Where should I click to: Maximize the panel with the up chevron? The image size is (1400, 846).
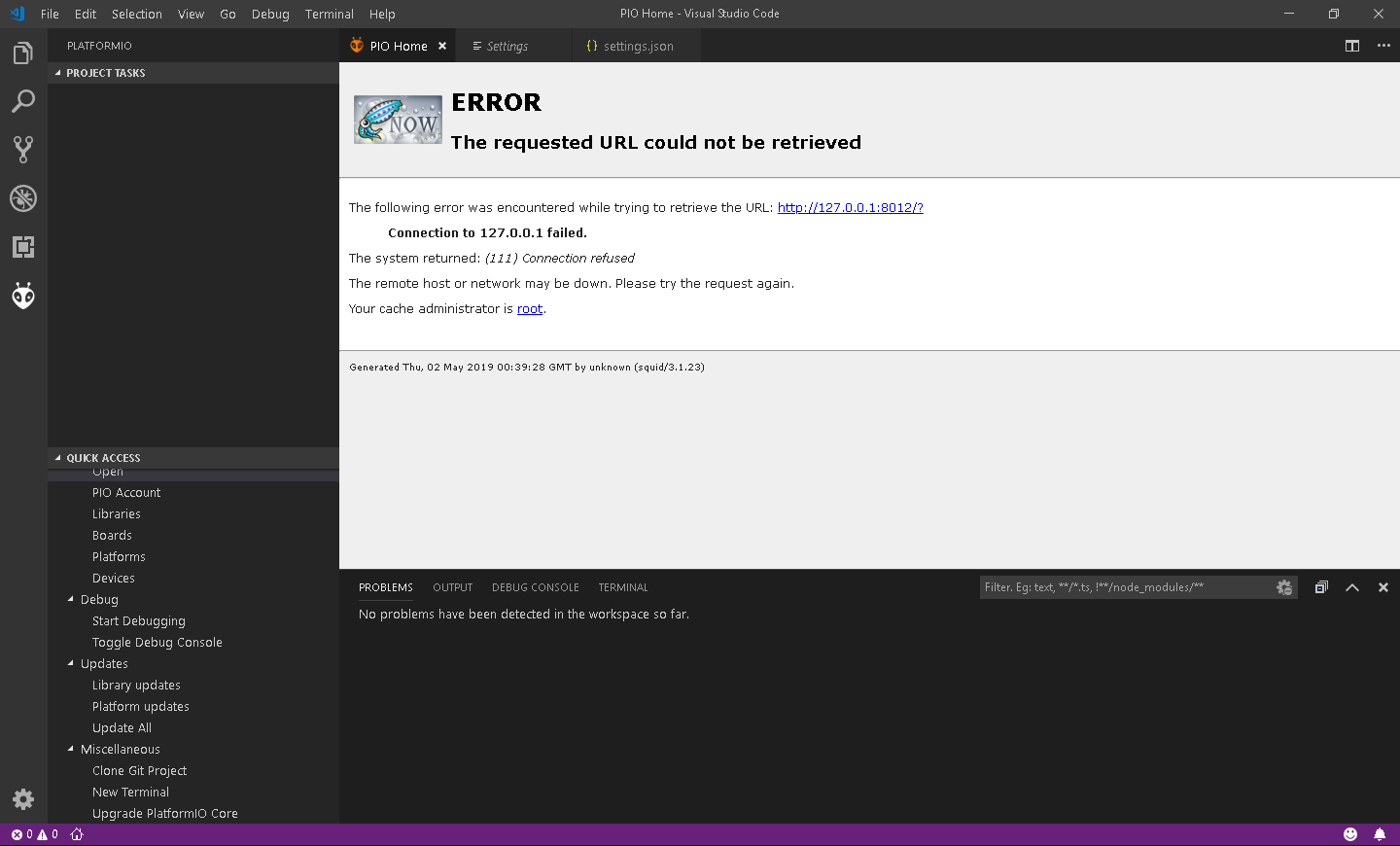click(1352, 587)
